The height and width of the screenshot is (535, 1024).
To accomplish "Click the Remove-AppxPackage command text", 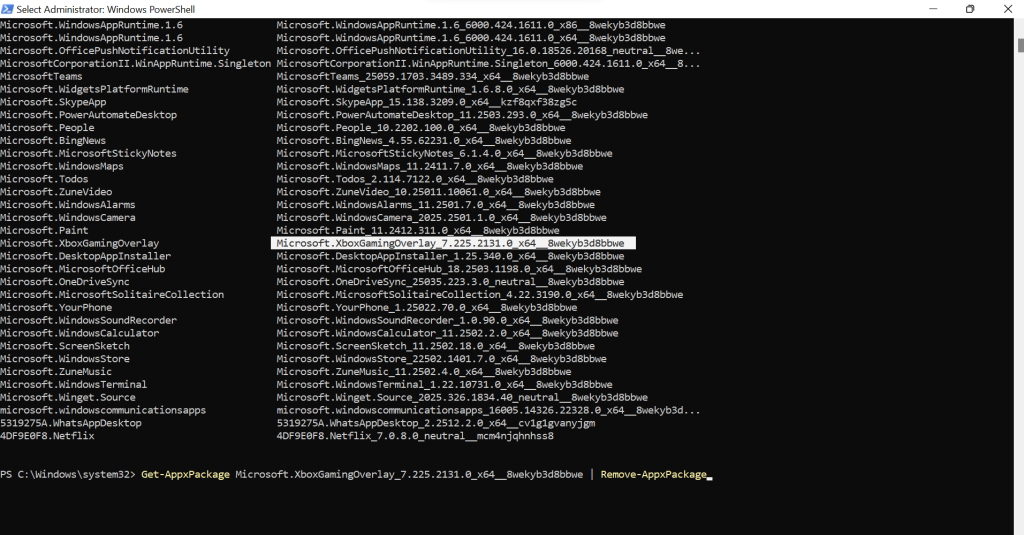I will [654, 474].
